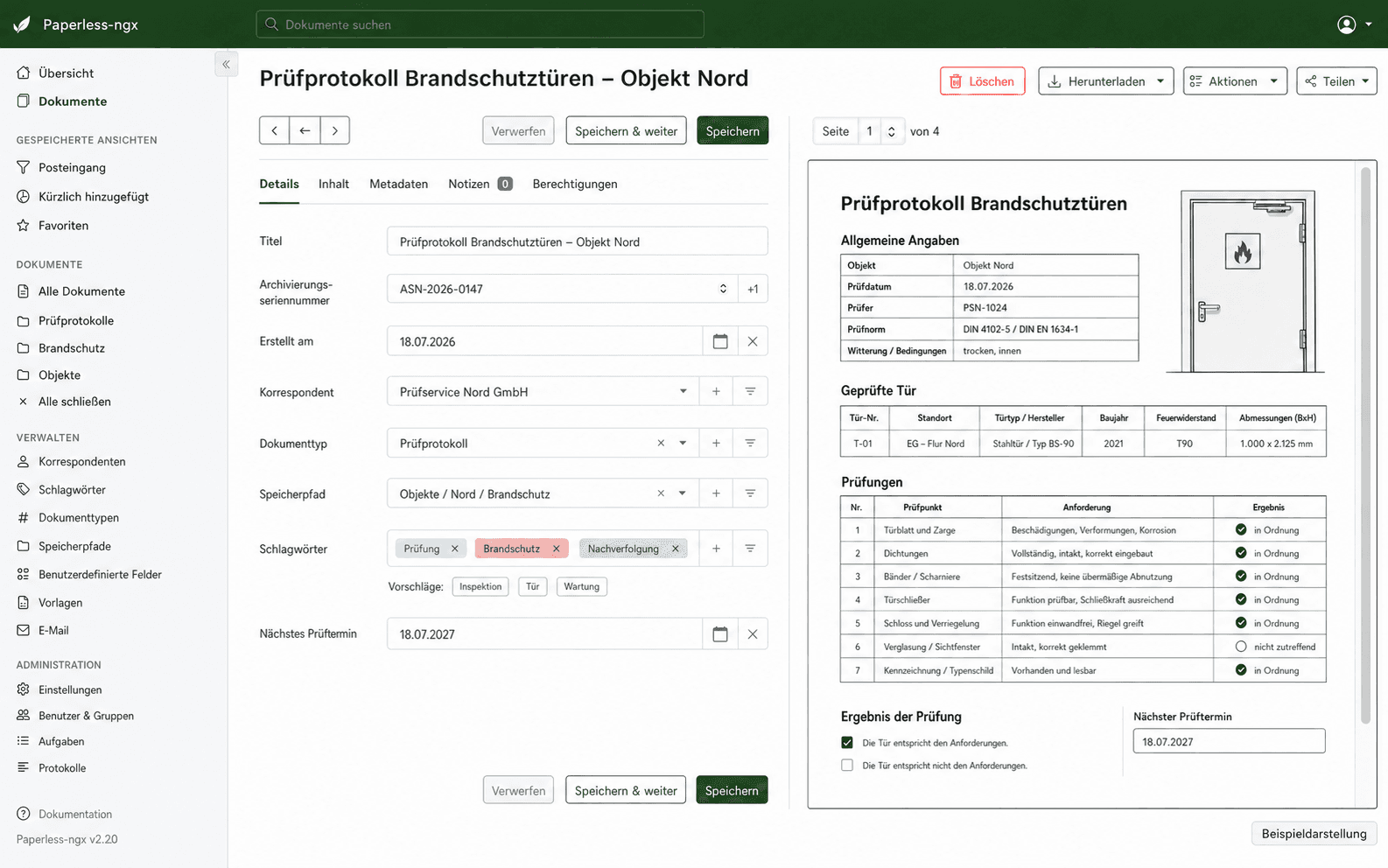Go to next document with right chevron
Screen dimensions: 1388x868
click(334, 130)
